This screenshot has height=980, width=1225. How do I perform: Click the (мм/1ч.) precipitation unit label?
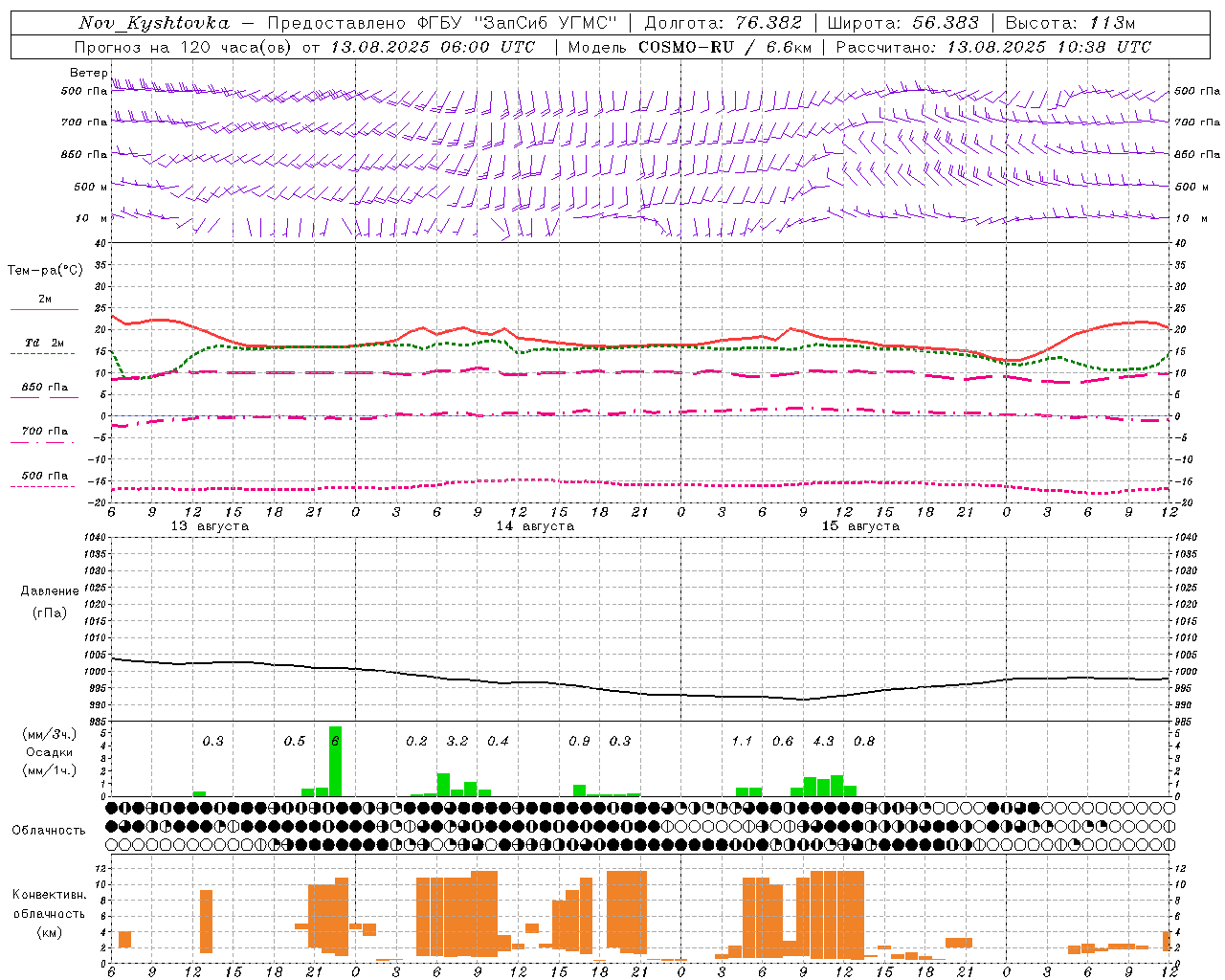[50, 770]
